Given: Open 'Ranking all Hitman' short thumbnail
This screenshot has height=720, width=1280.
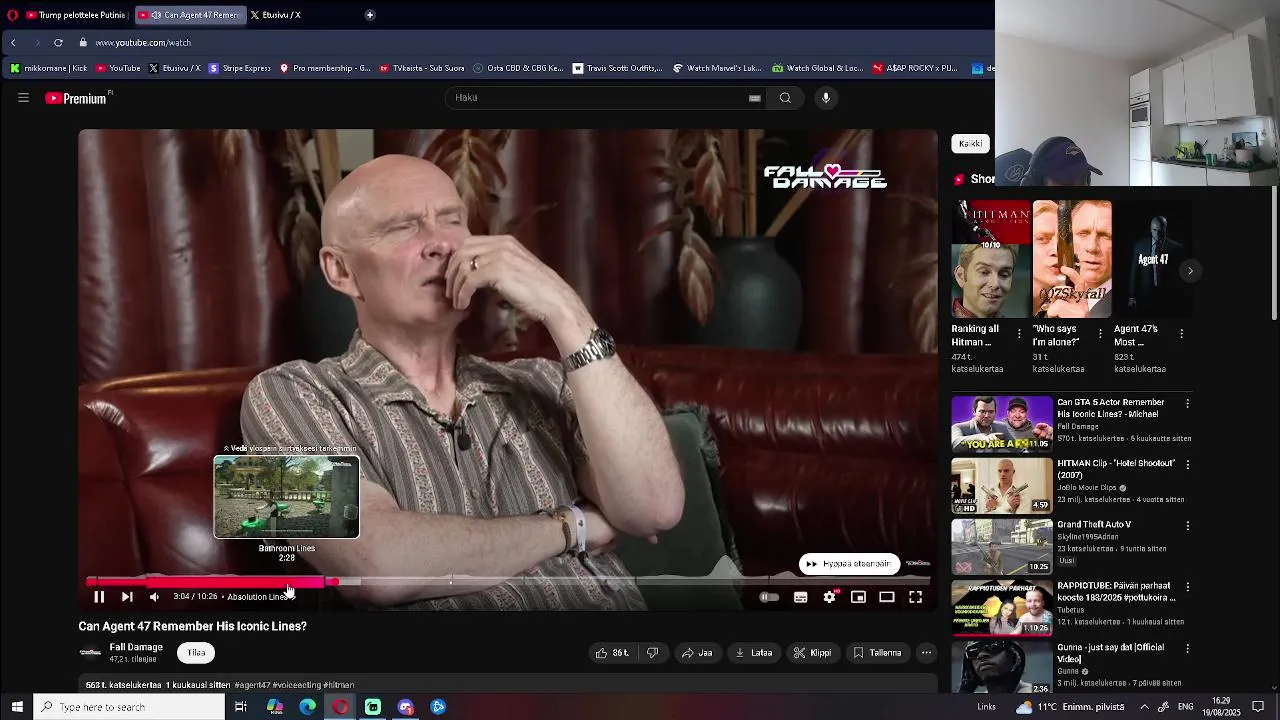Looking at the screenshot, I should coord(990,259).
